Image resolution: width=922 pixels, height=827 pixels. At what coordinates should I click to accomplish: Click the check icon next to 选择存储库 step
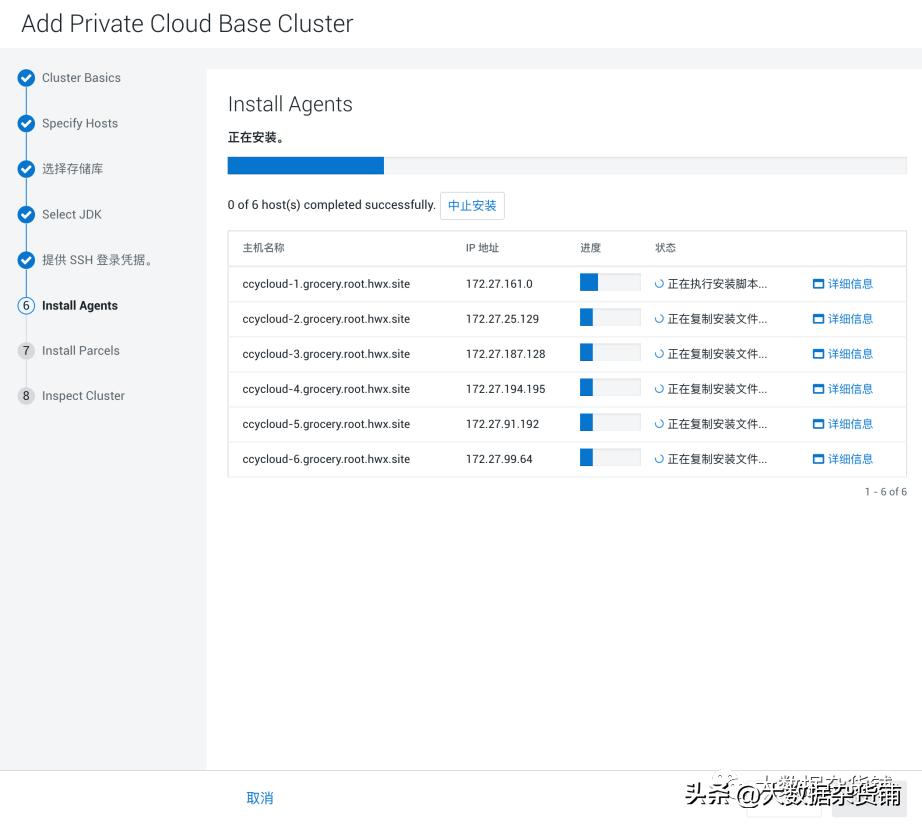tap(26, 169)
